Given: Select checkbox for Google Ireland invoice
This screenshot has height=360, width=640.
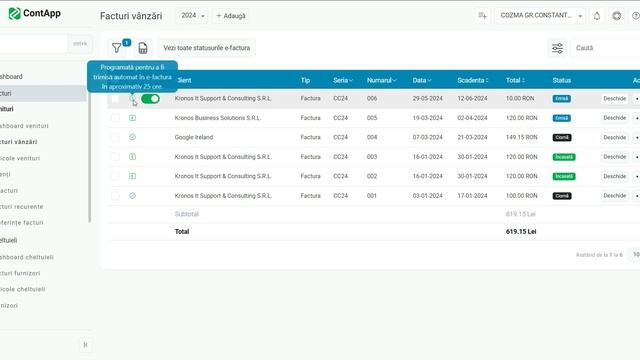Looking at the screenshot, I should point(115,138).
